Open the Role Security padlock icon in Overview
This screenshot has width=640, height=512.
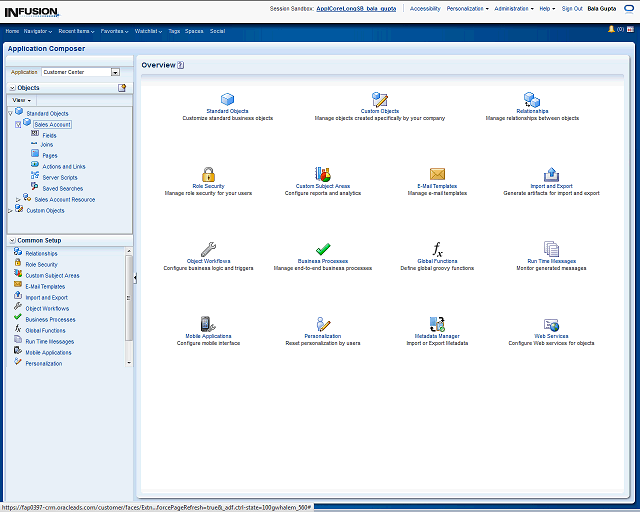click(x=208, y=174)
